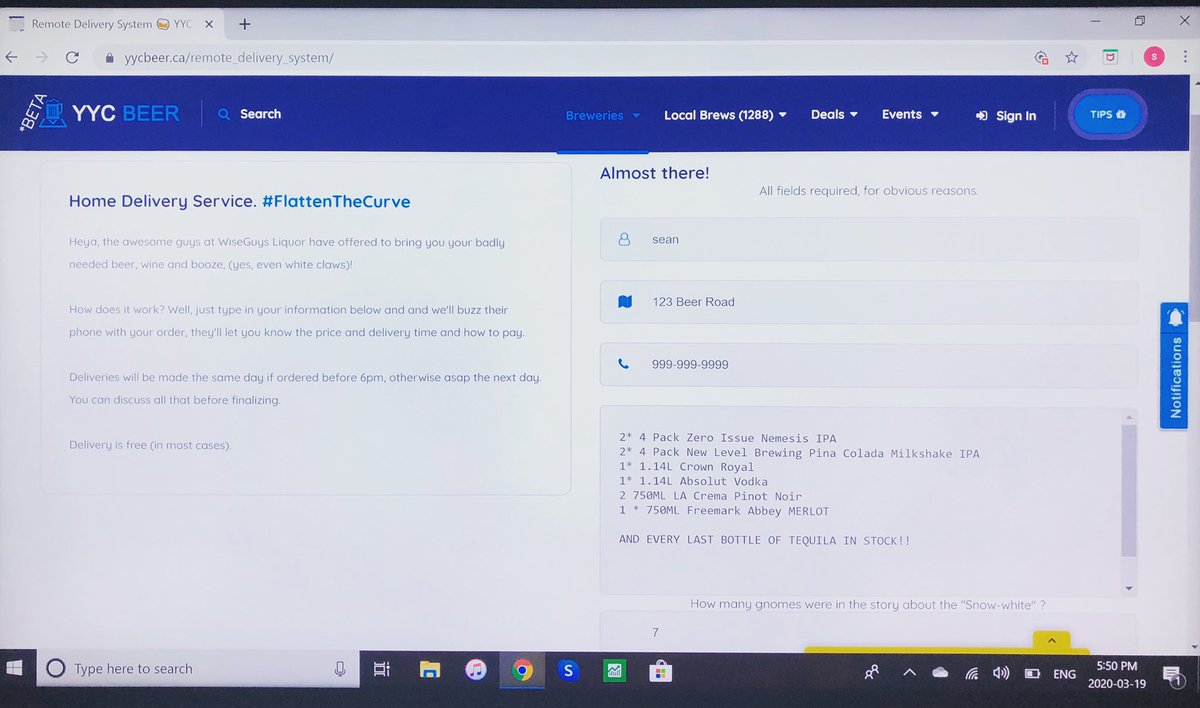Viewport: 1200px width, 708px height.
Task: Open iTunes from the taskbar
Action: (476, 670)
